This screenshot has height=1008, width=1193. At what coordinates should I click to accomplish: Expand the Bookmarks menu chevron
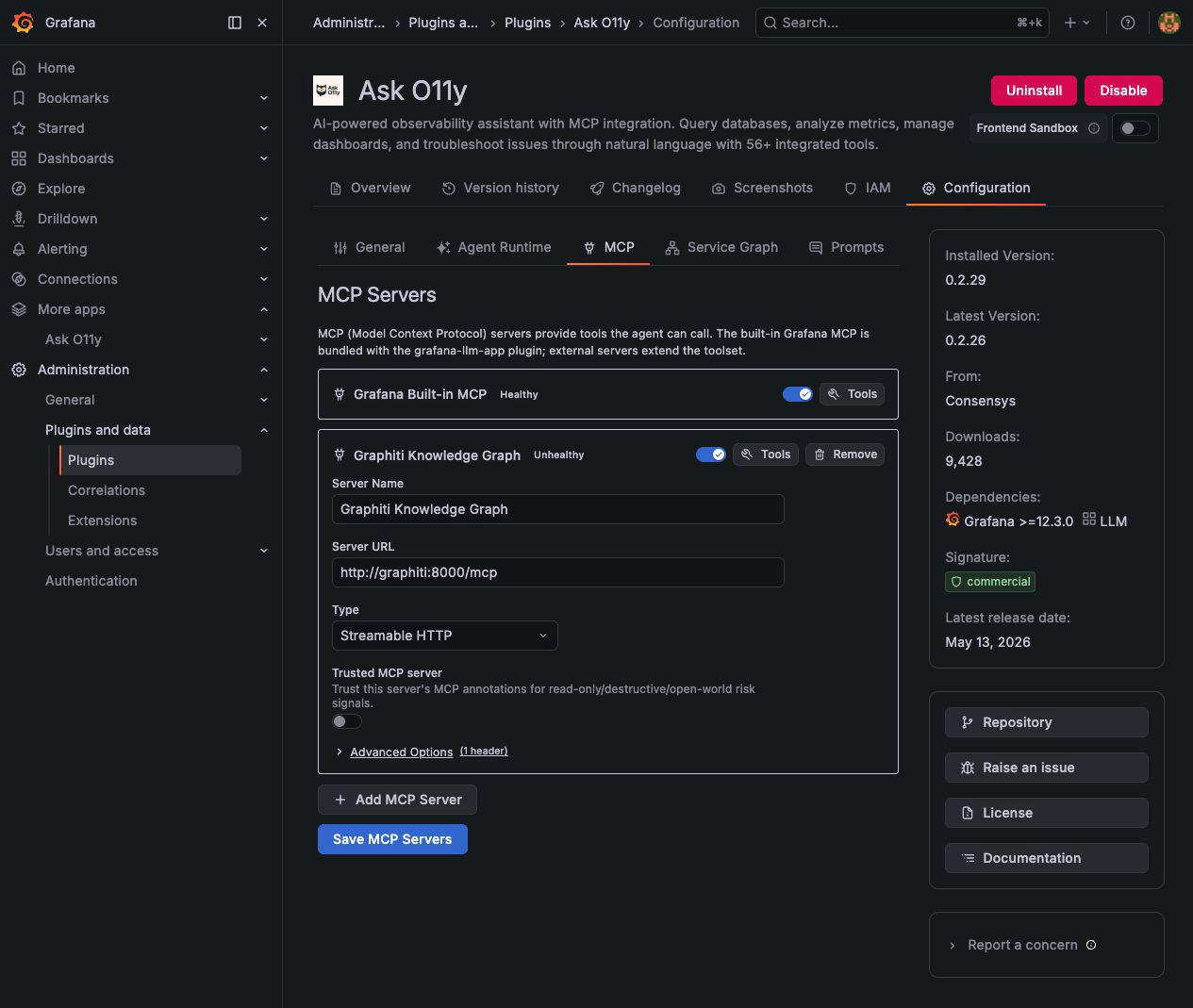264,98
